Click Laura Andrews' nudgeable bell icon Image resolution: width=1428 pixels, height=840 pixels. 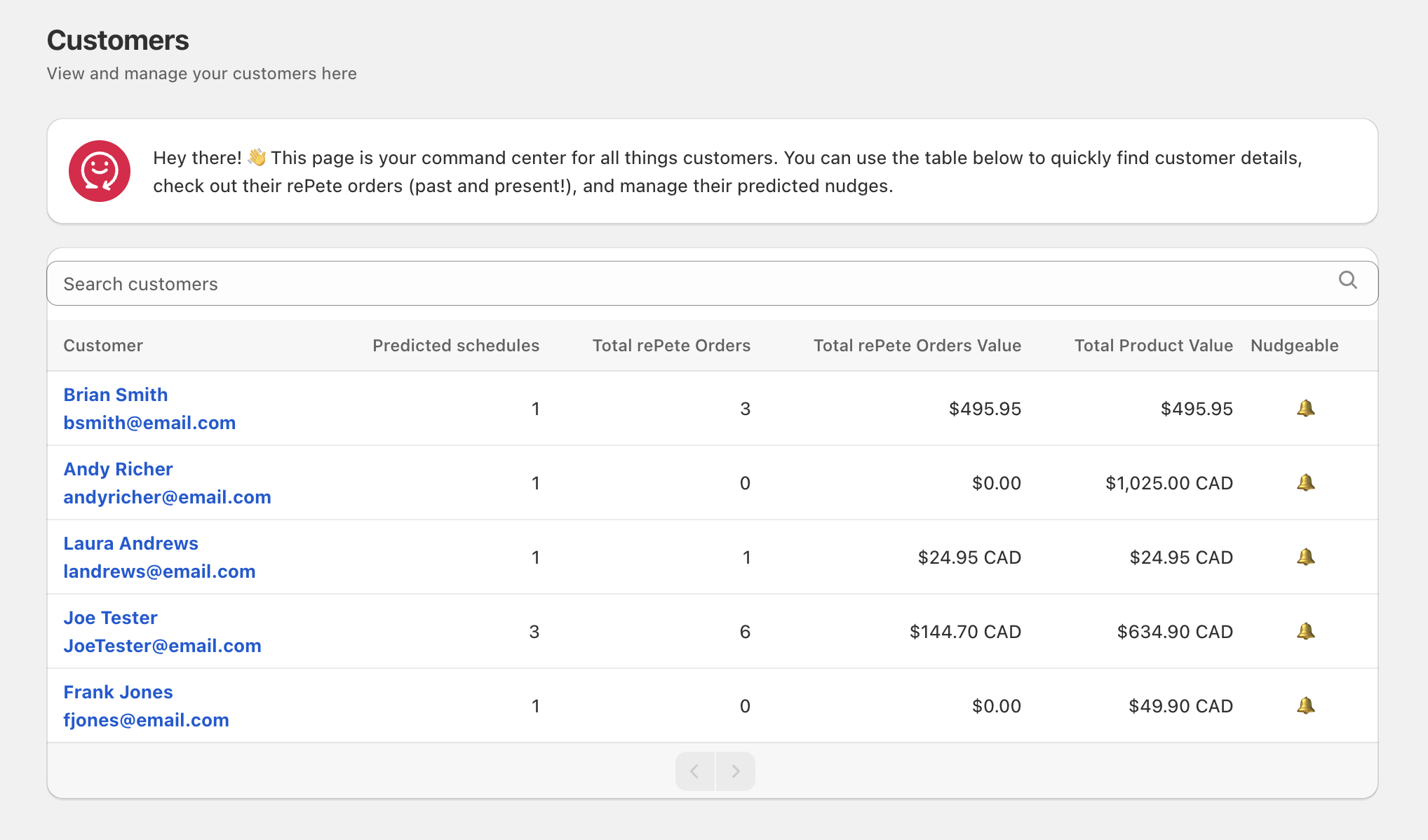(x=1305, y=557)
